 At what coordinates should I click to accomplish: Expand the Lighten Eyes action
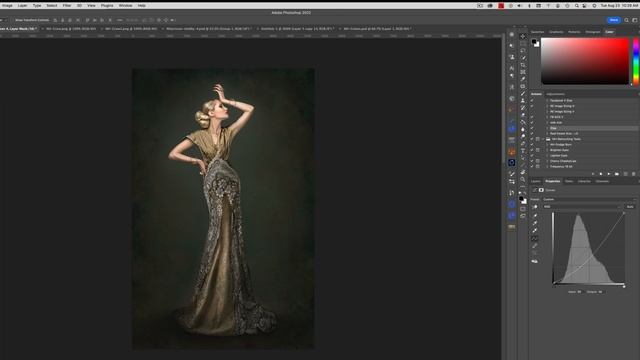coord(547,156)
